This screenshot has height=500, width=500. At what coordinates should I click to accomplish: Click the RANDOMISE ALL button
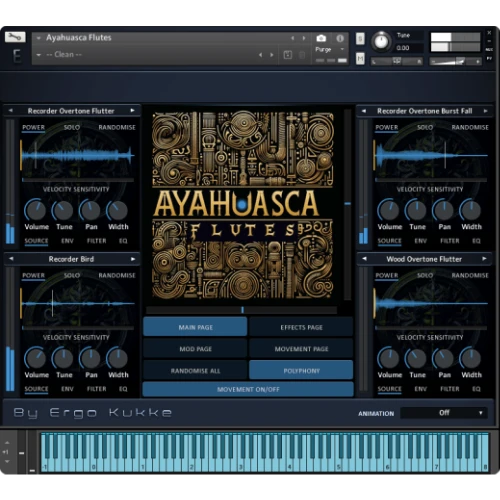[x=195, y=371]
